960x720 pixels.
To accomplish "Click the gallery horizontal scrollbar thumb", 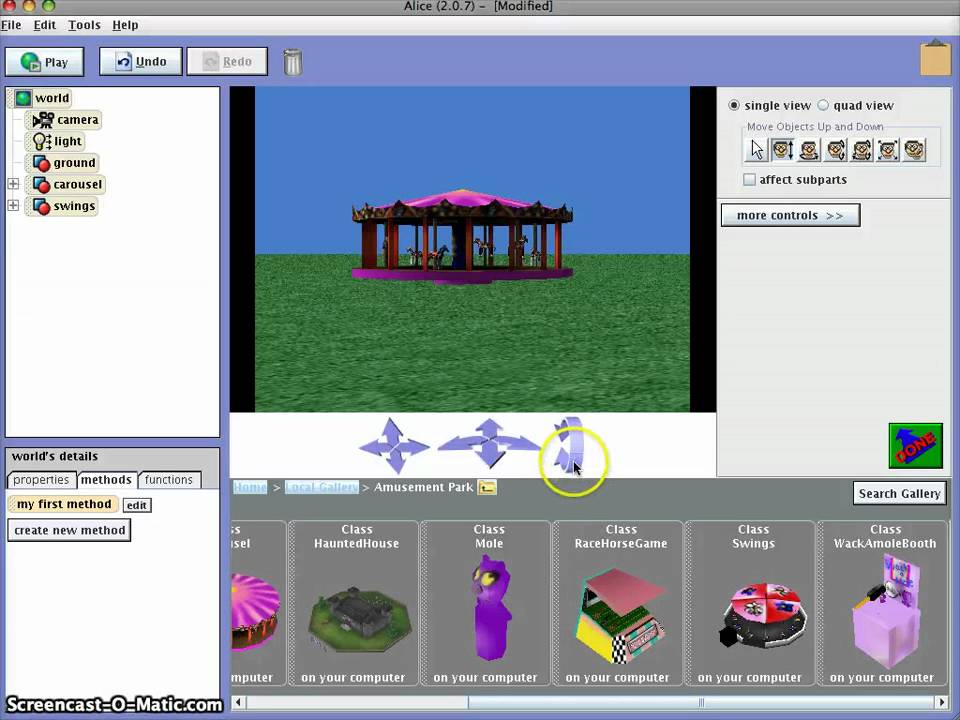I will coord(701,702).
